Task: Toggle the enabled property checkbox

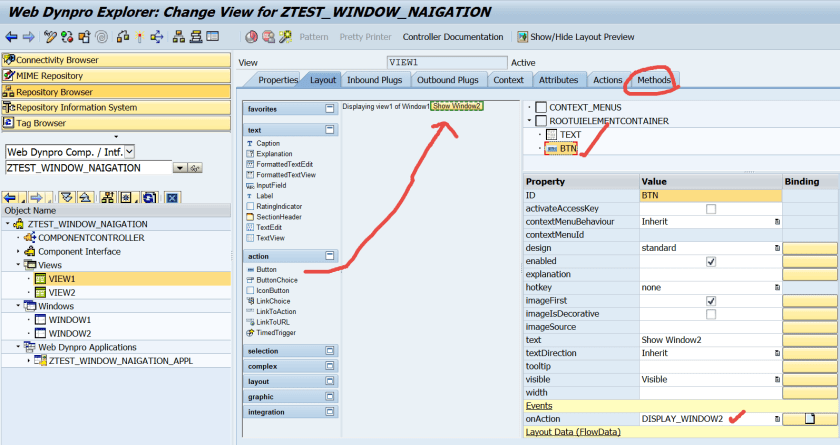Action: click(711, 261)
